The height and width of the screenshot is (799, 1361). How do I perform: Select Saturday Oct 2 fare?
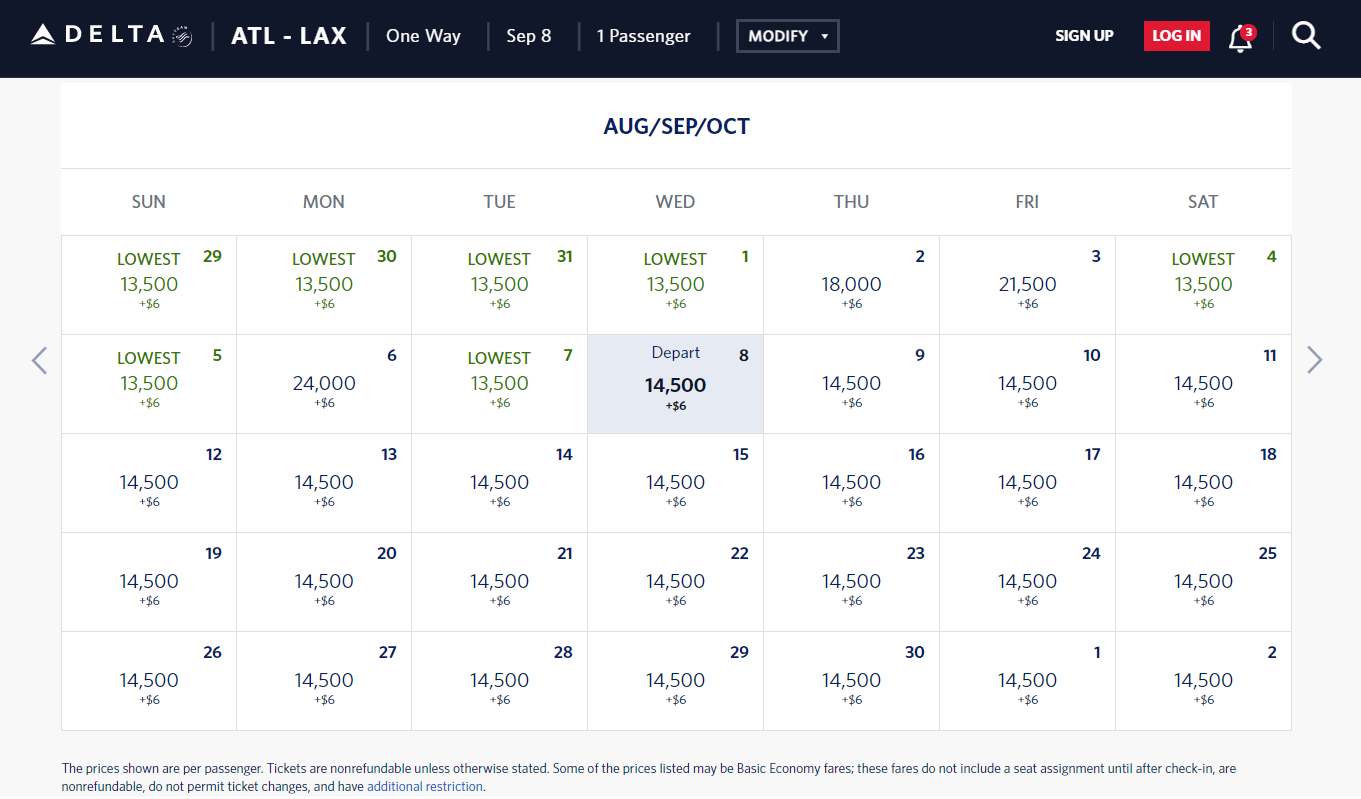click(1204, 681)
